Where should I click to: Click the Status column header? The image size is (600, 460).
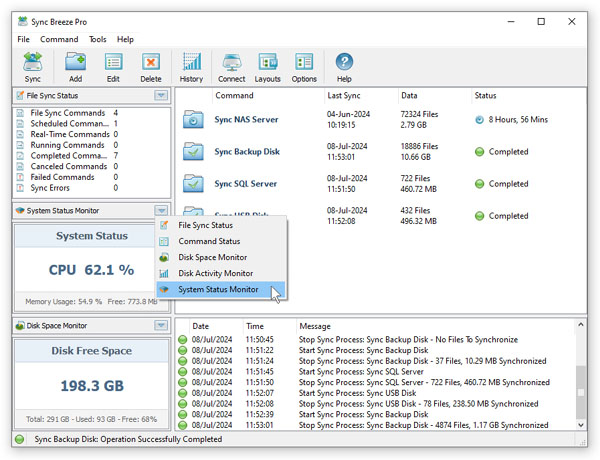528,96
